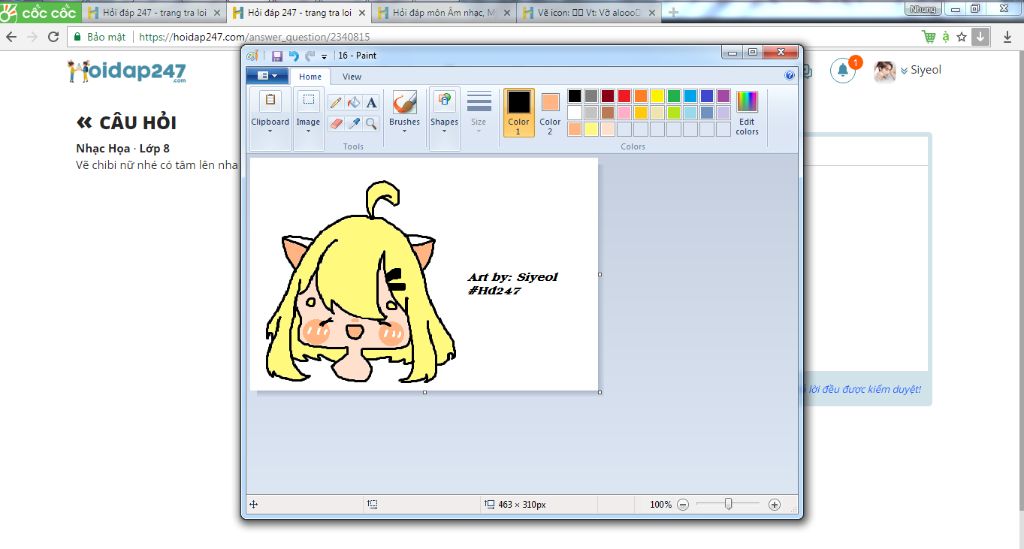Click the Color 2 button
This screenshot has height=549, width=1024.
coord(550,112)
